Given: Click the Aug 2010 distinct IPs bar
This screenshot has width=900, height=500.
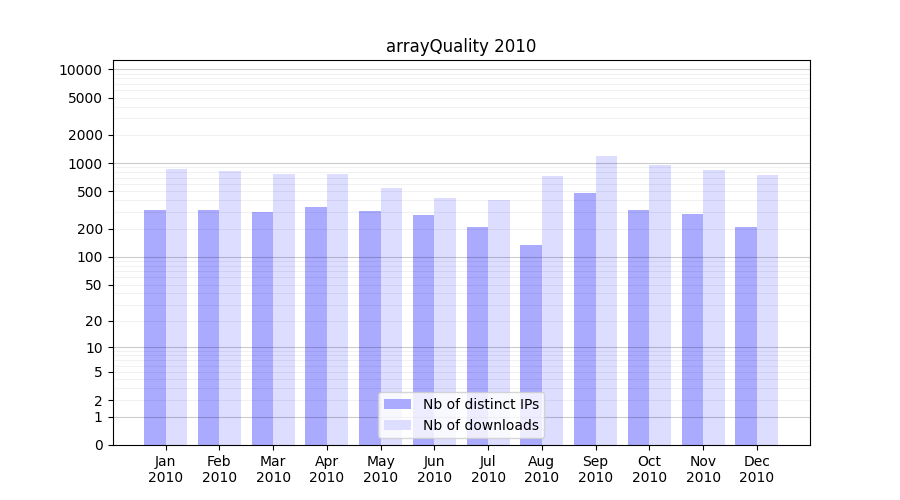Looking at the screenshot, I should pyautogui.click(x=531, y=344).
